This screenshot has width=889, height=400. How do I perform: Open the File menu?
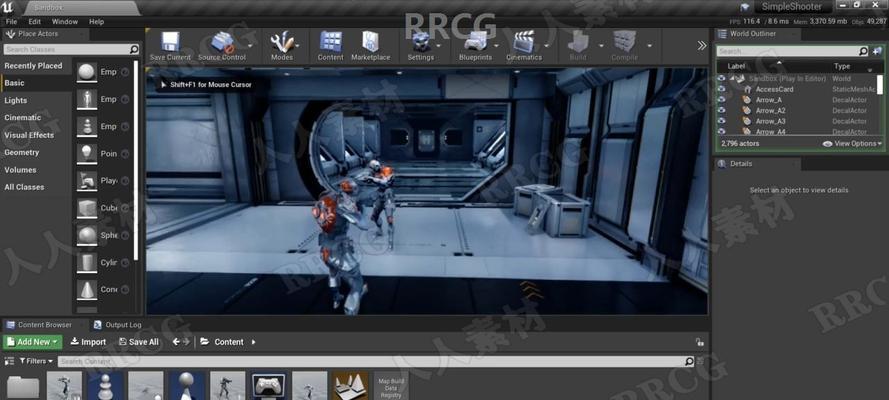tap(11, 22)
